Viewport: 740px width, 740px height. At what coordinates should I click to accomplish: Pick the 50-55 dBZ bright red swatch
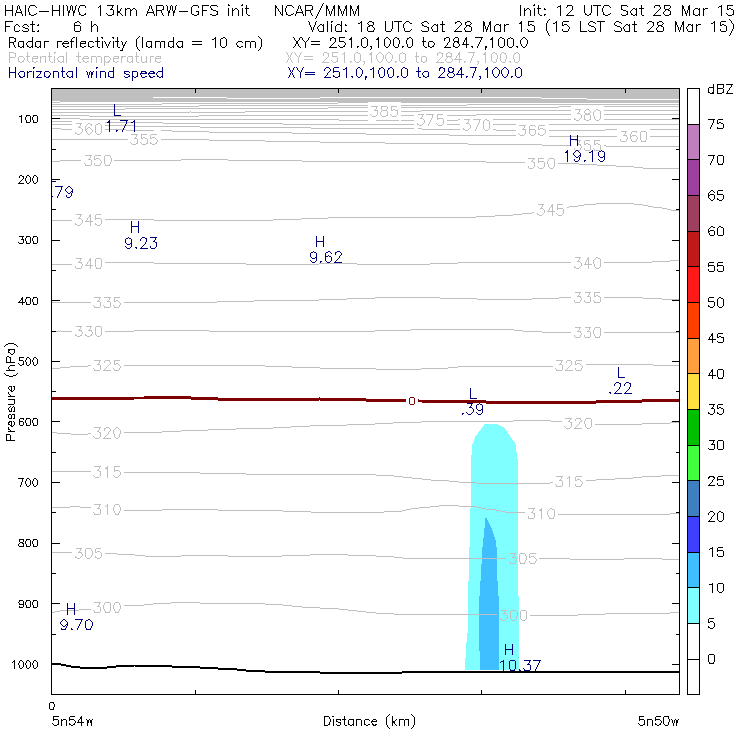click(x=693, y=285)
